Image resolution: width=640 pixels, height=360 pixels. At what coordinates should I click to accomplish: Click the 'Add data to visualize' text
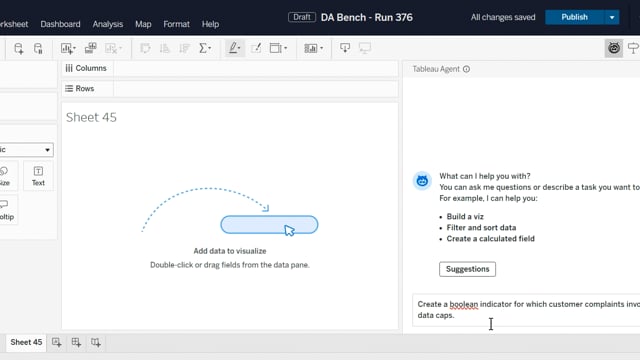[230, 251]
